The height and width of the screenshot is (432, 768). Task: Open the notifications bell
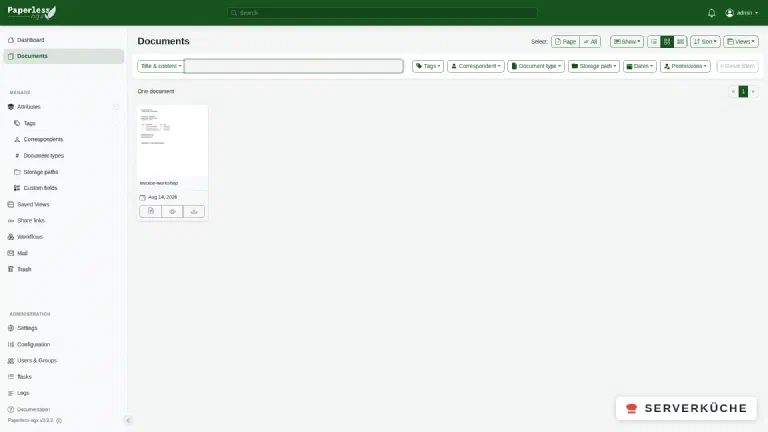click(711, 13)
